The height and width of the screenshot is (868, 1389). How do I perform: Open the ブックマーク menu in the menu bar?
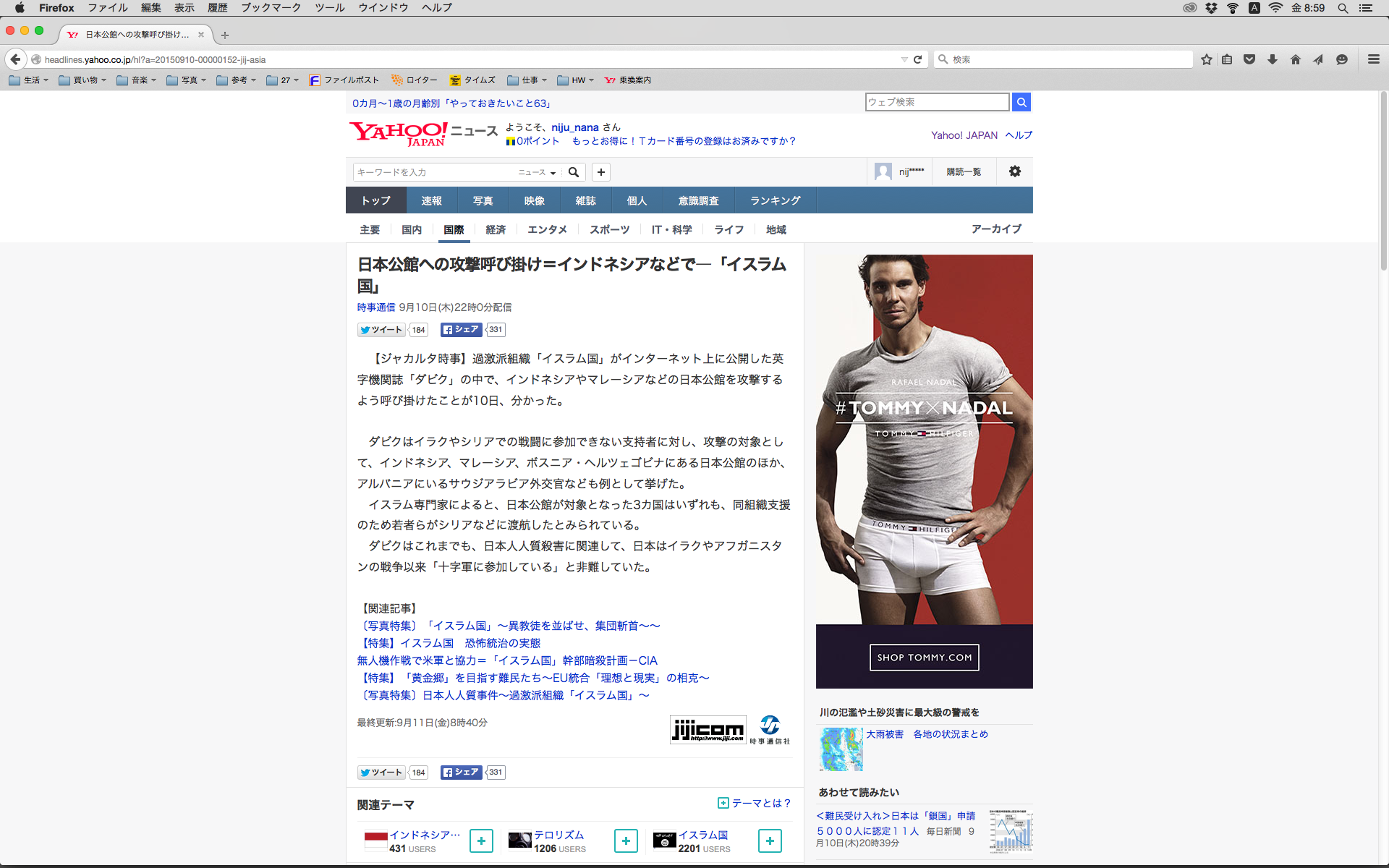click(271, 8)
